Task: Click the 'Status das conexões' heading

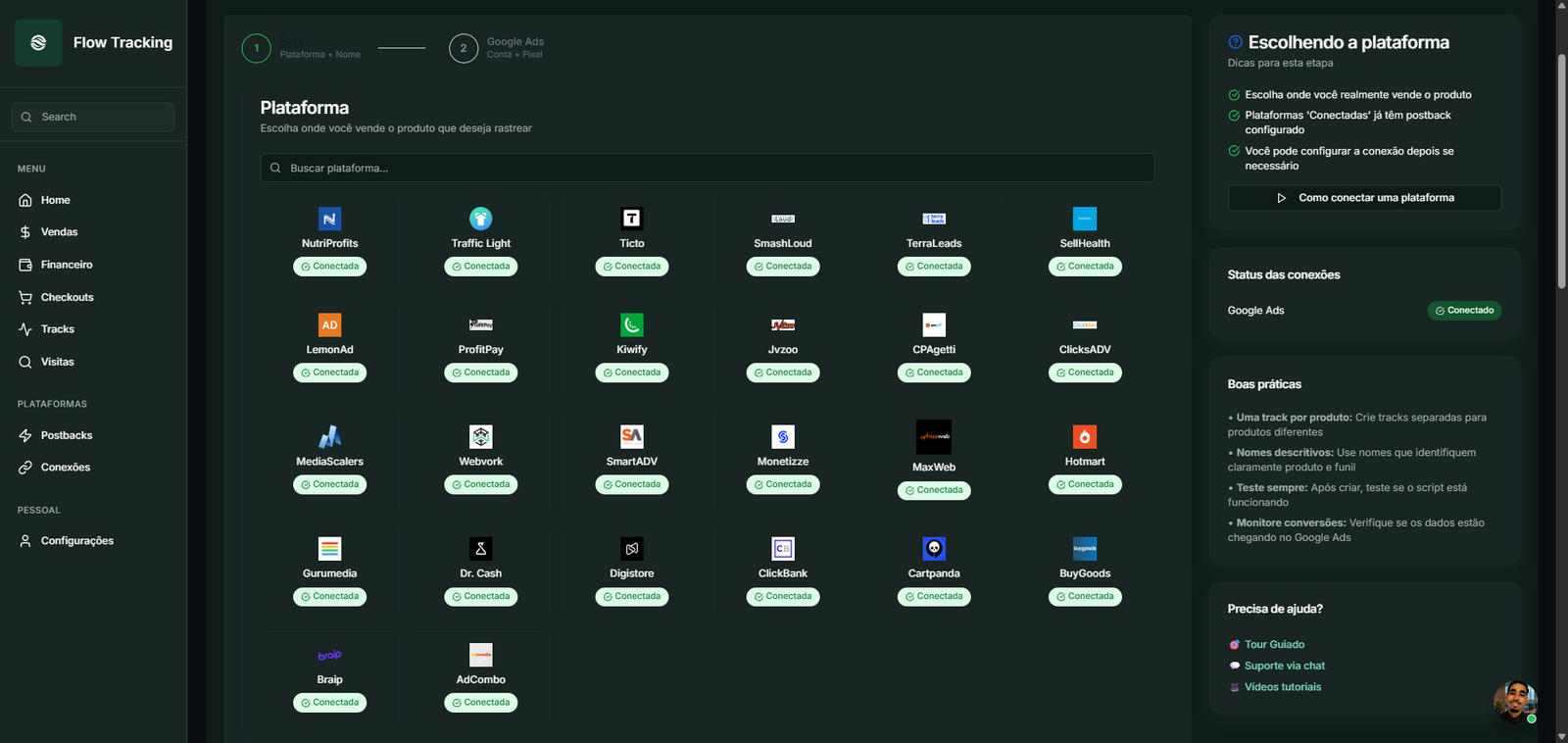Action: tap(1284, 274)
